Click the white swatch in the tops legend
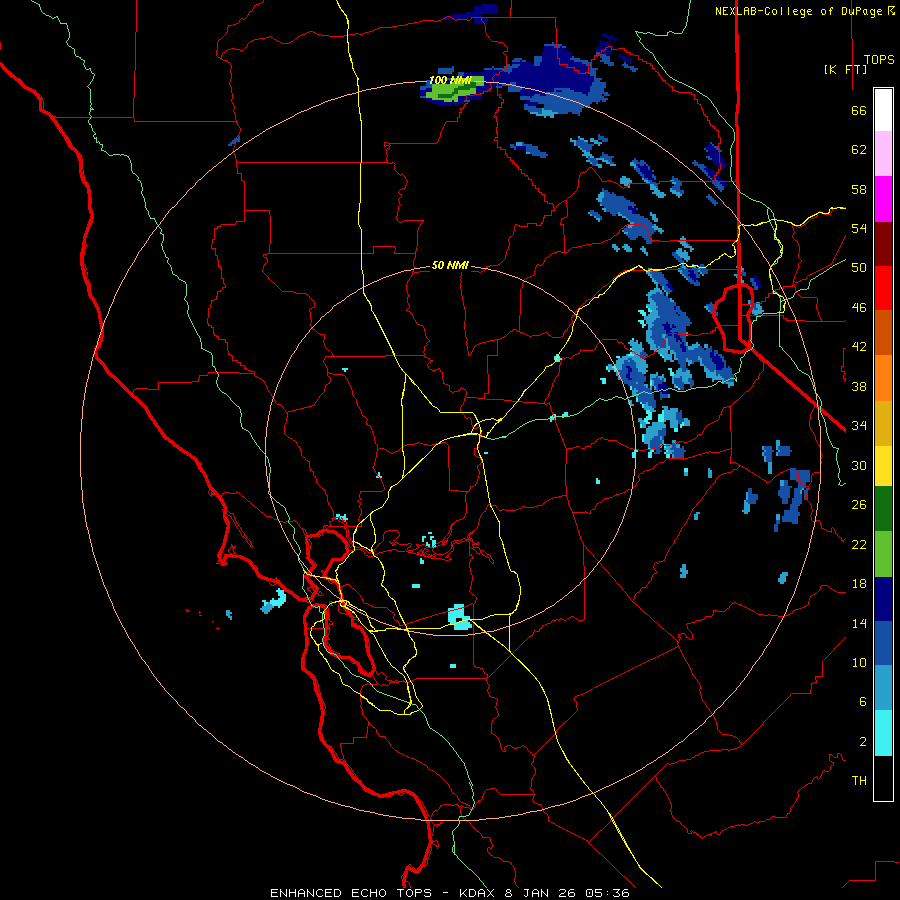Image resolution: width=900 pixels, height=900 pixels. pos(883,110)
